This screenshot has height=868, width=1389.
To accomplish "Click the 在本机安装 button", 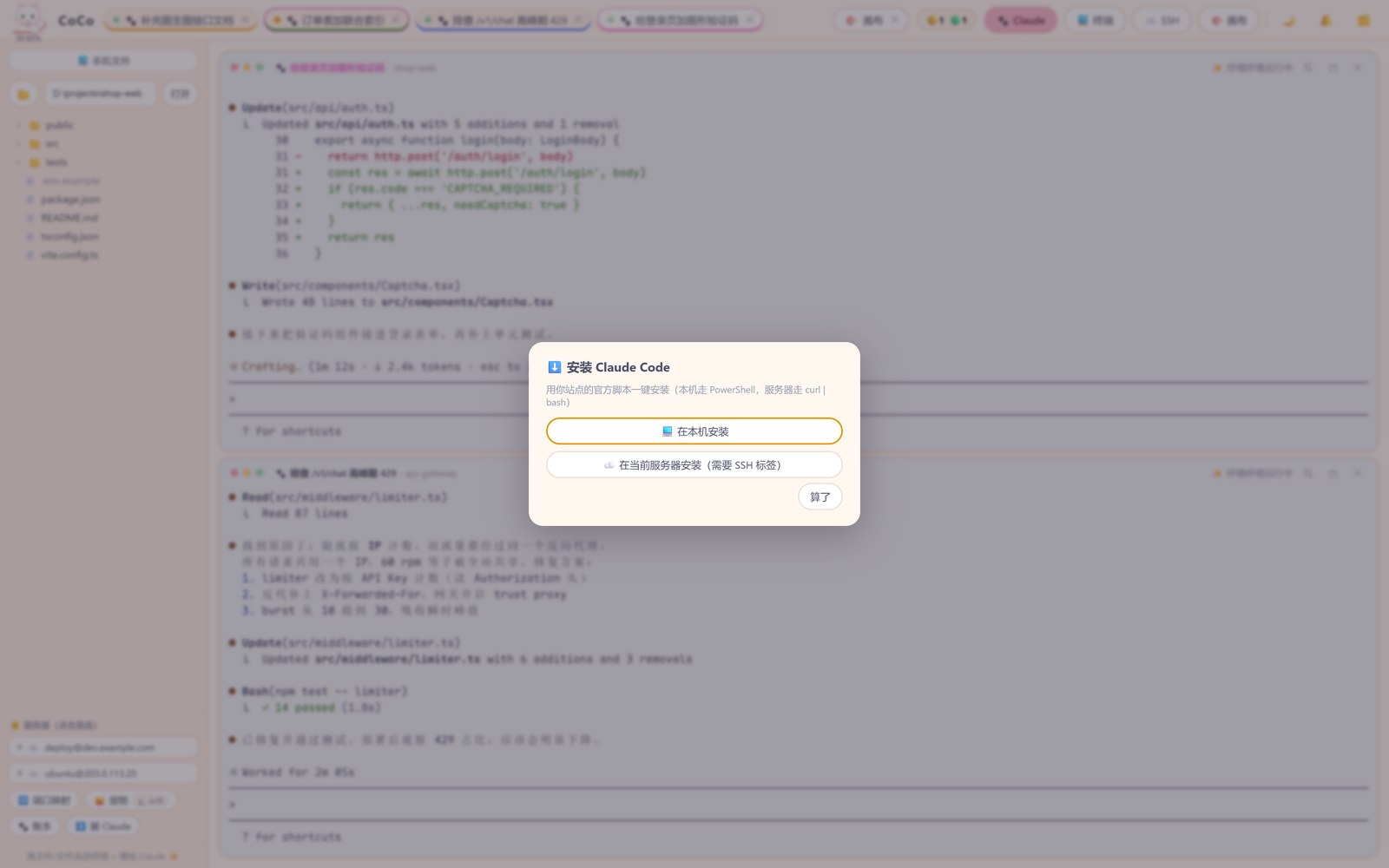I will coord(694,431).
